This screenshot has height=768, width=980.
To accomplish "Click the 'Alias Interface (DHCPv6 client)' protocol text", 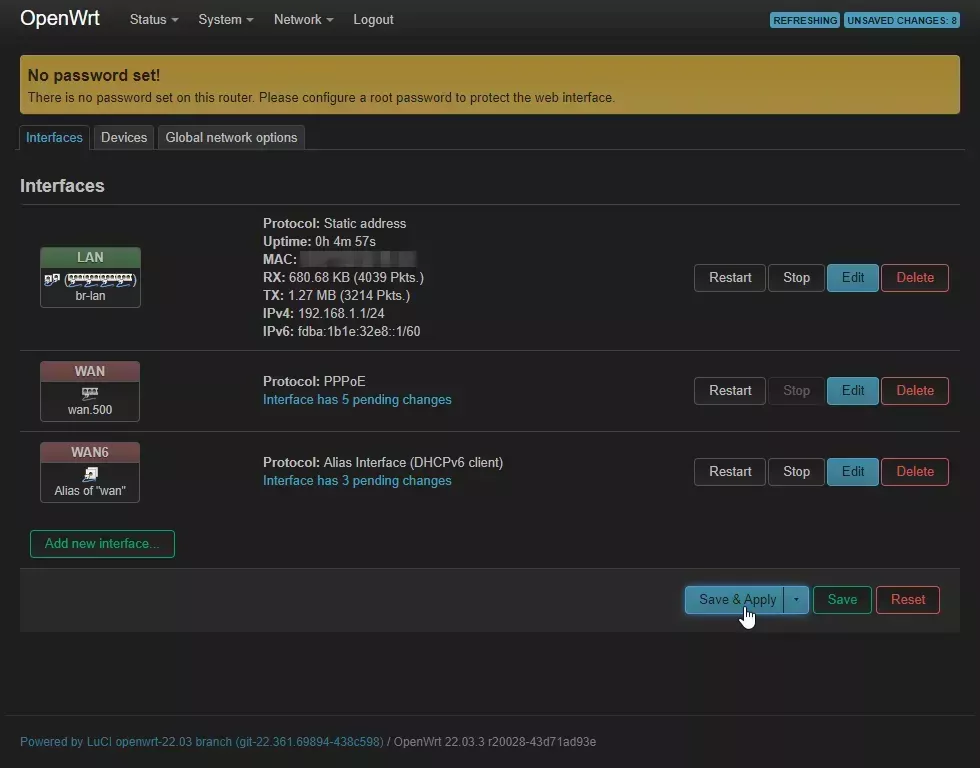I will click(413, 463).
